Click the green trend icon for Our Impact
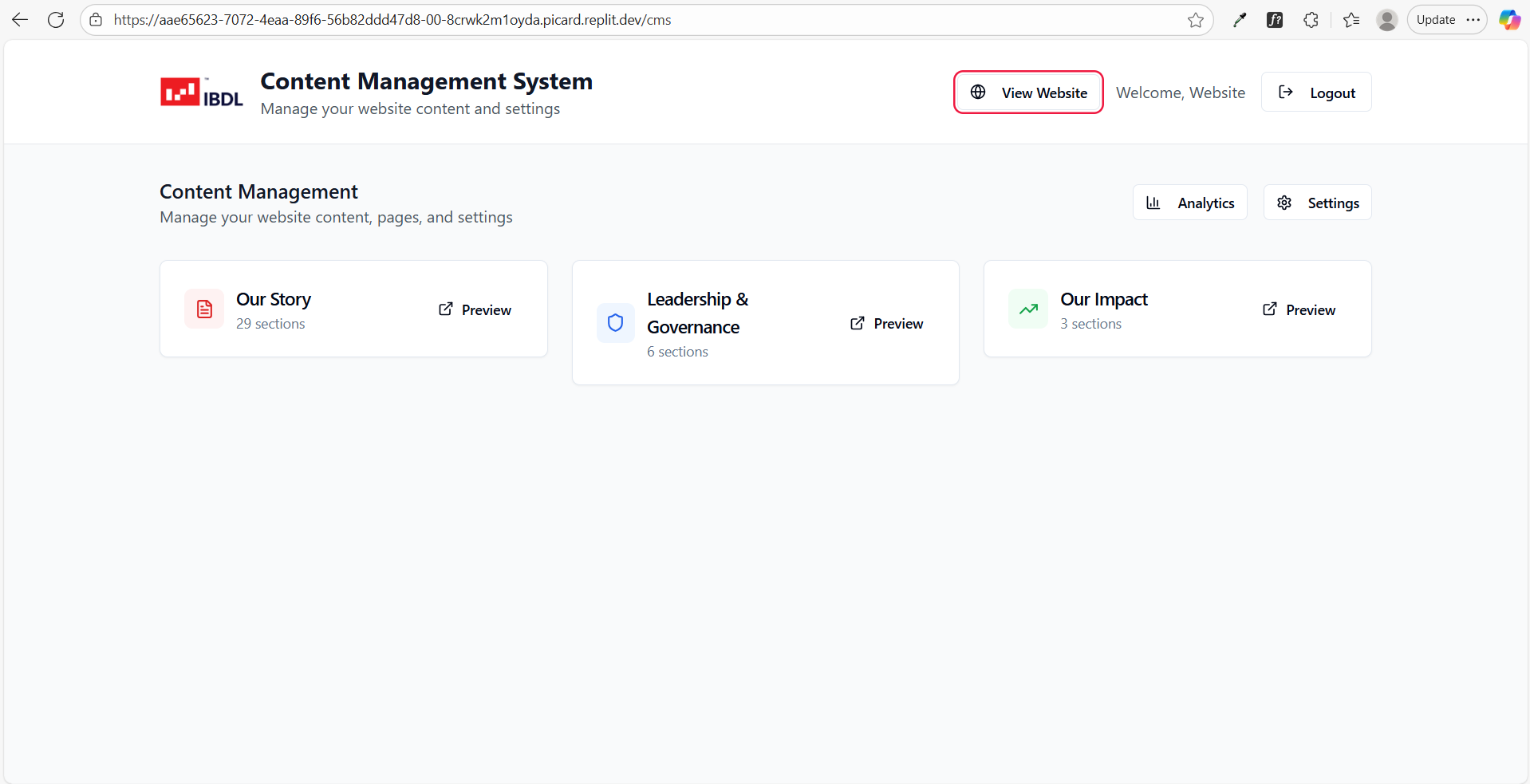The image size is (1530, 784). click(x=1028, y=309)
